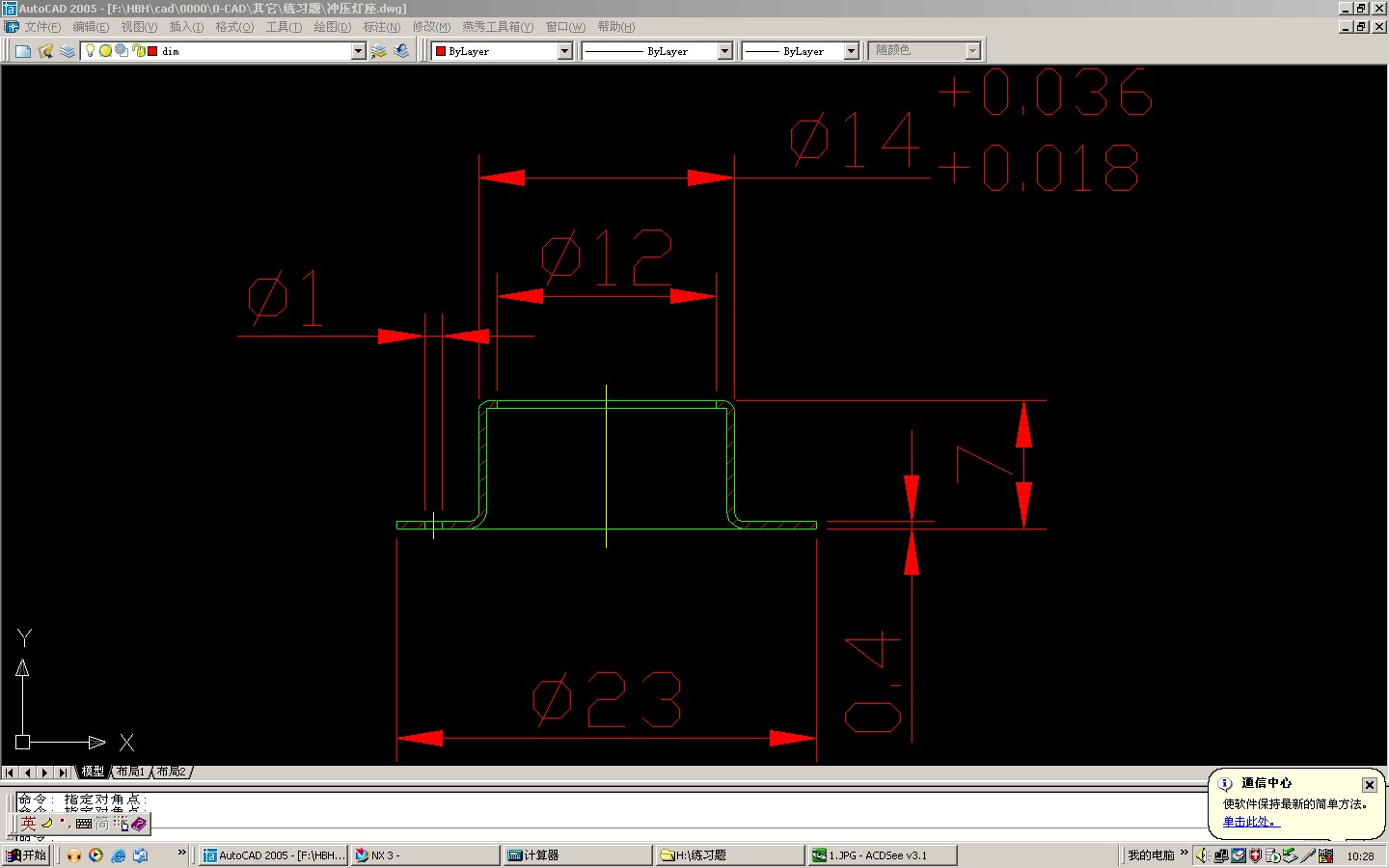The image size is (1389, 868).
Task: Toggle the dim layer lightbulb on/off
Action: [x=91, y=50]
